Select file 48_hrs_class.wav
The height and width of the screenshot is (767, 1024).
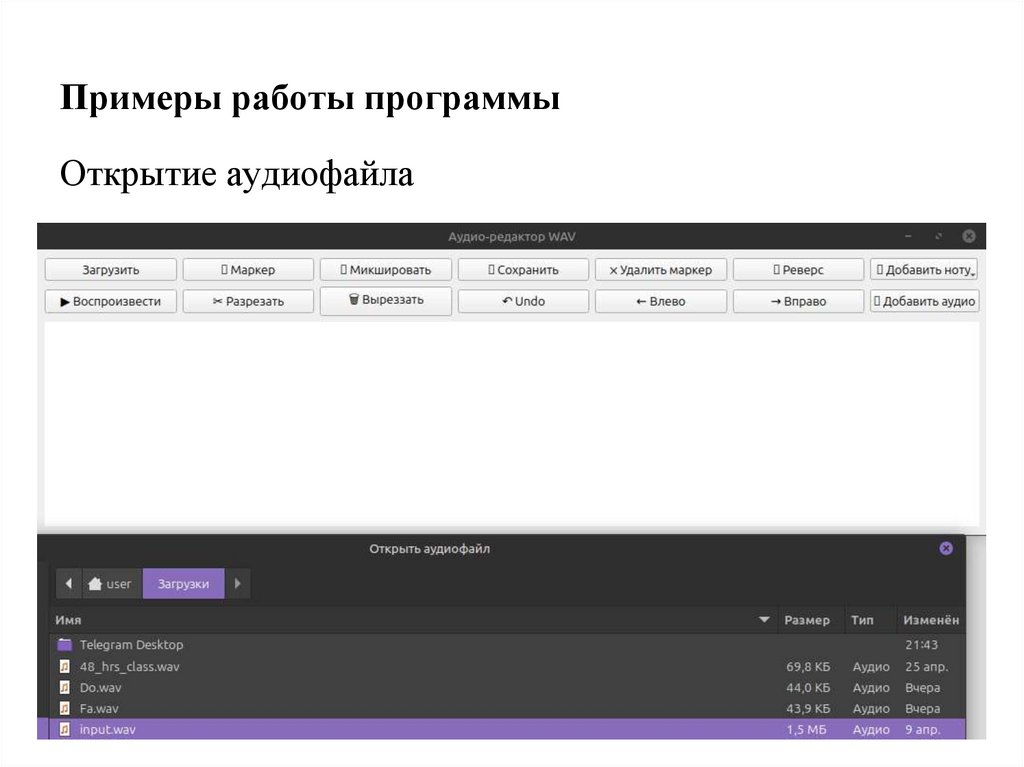point(507,666)
